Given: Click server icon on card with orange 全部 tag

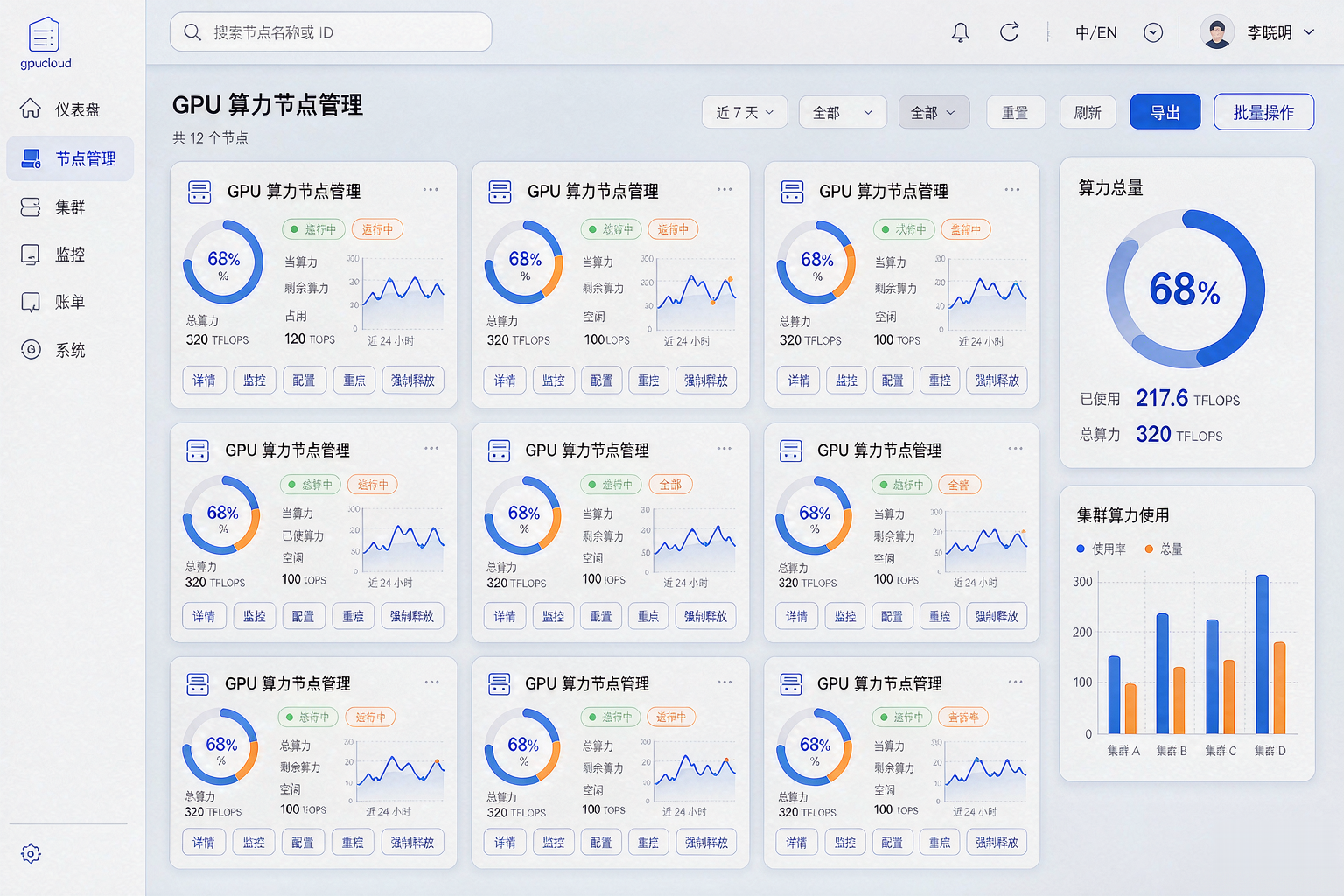Looking at the screenshot, I should [x=500, y=451].
